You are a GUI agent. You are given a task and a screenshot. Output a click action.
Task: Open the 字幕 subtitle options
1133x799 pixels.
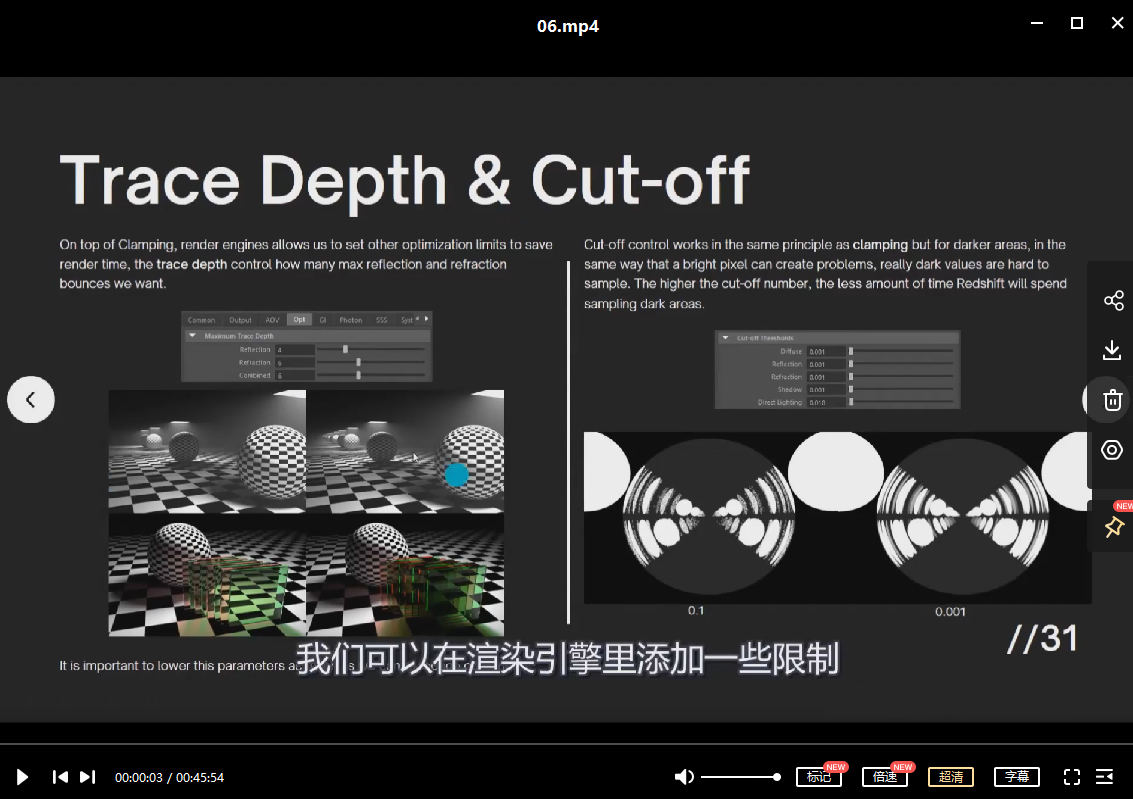click(x=1017, y=777)
